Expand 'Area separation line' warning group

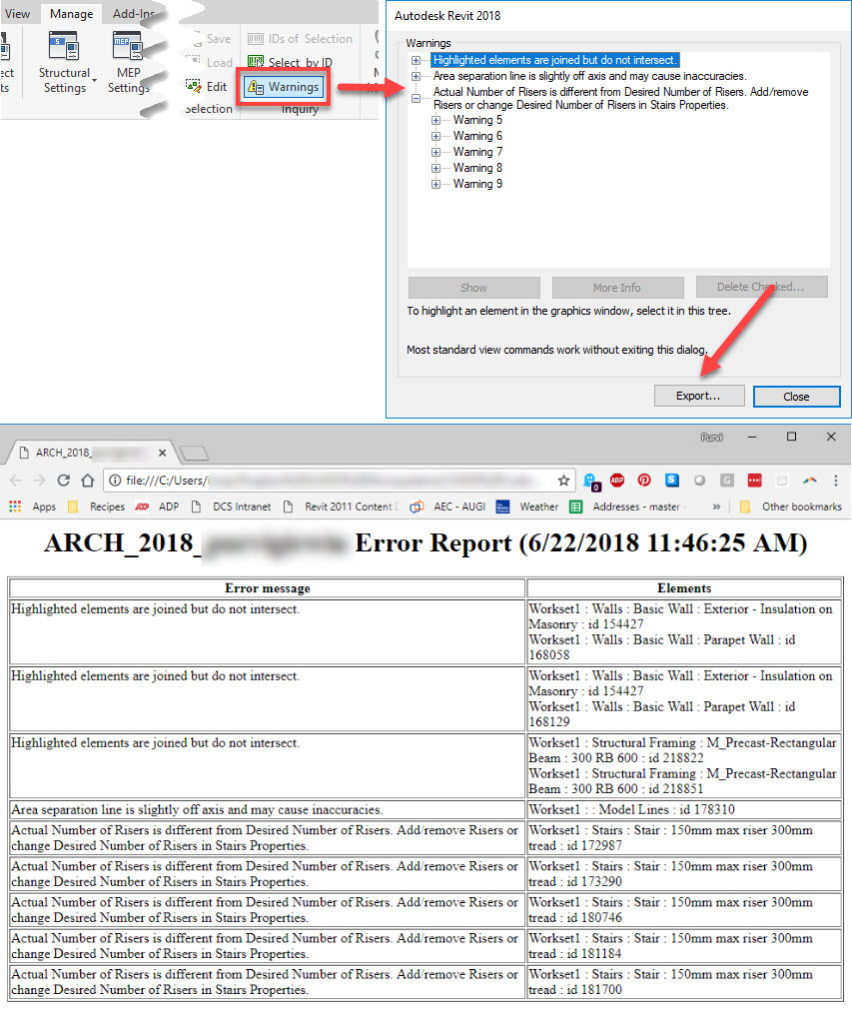coord(416,76)
